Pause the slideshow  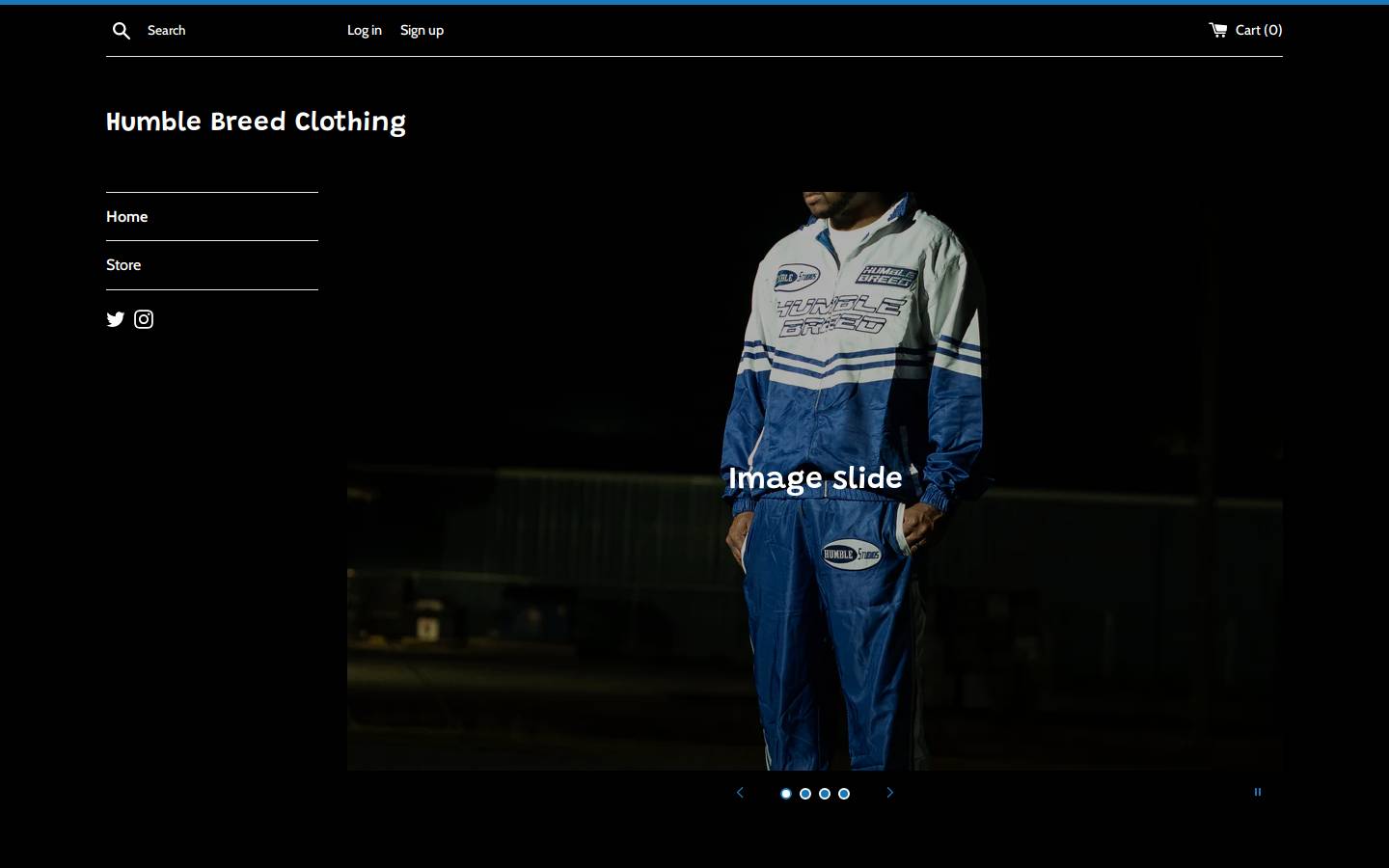[x=1258, y=792]
